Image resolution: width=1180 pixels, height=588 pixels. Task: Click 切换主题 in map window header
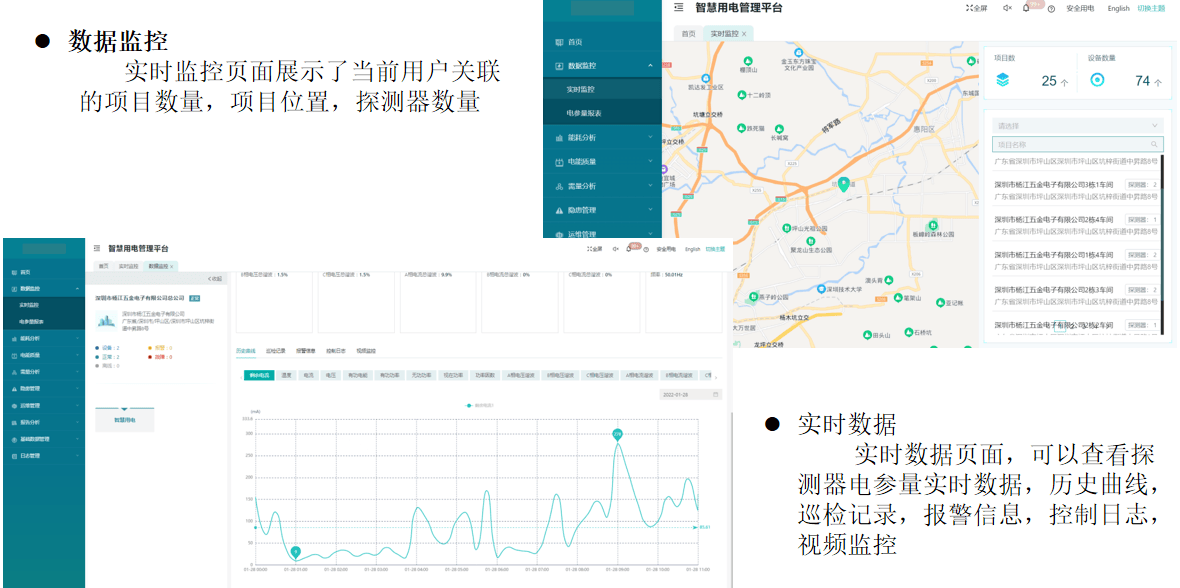1151,8
